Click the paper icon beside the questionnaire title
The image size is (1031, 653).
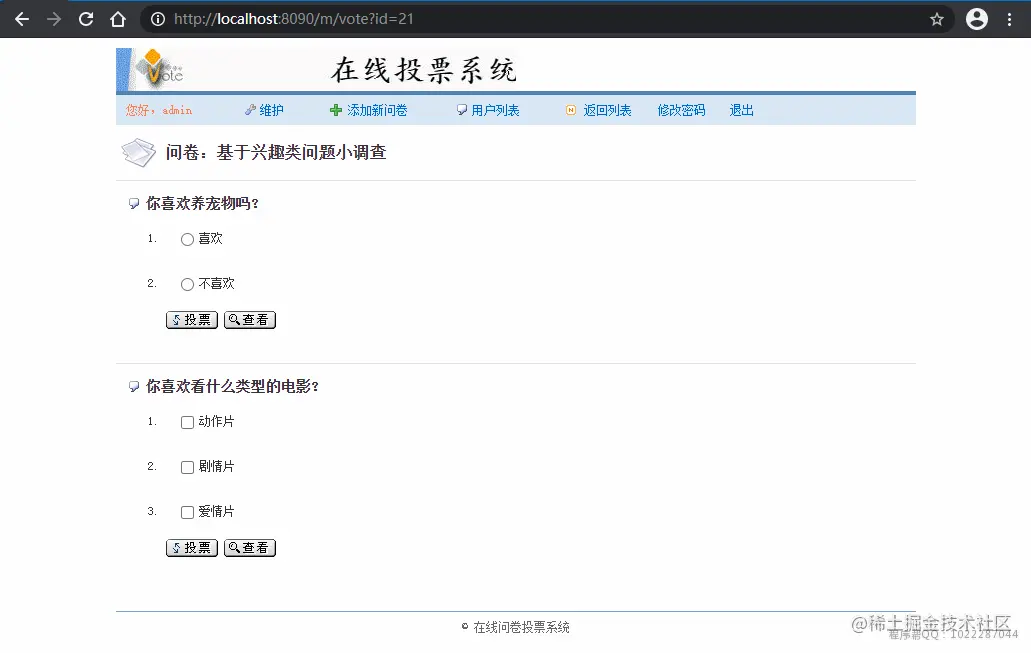click(138, 152)
